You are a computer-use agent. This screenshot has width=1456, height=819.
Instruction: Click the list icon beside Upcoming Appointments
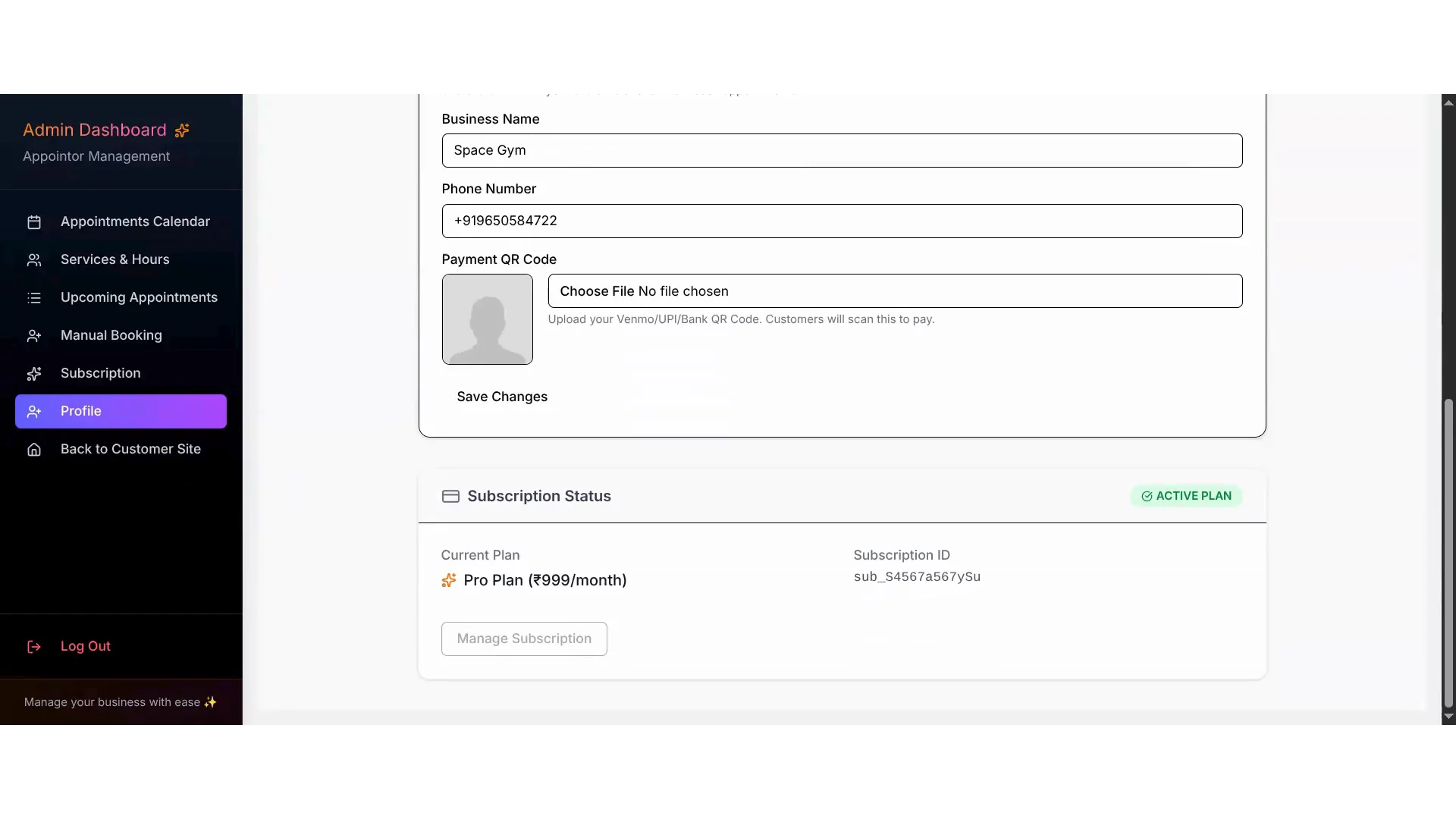point(34,297)
